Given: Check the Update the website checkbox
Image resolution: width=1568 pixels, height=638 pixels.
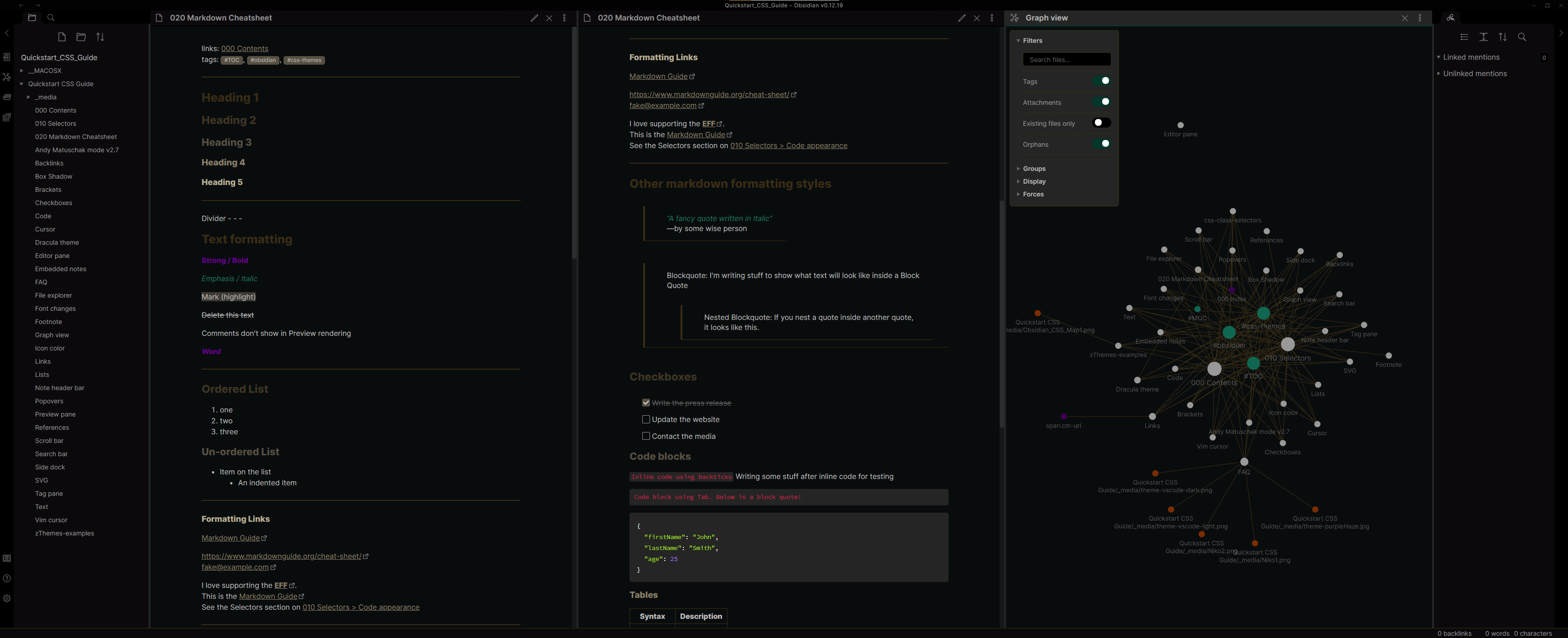Looking at the screenshot, I should click(646, 419).
